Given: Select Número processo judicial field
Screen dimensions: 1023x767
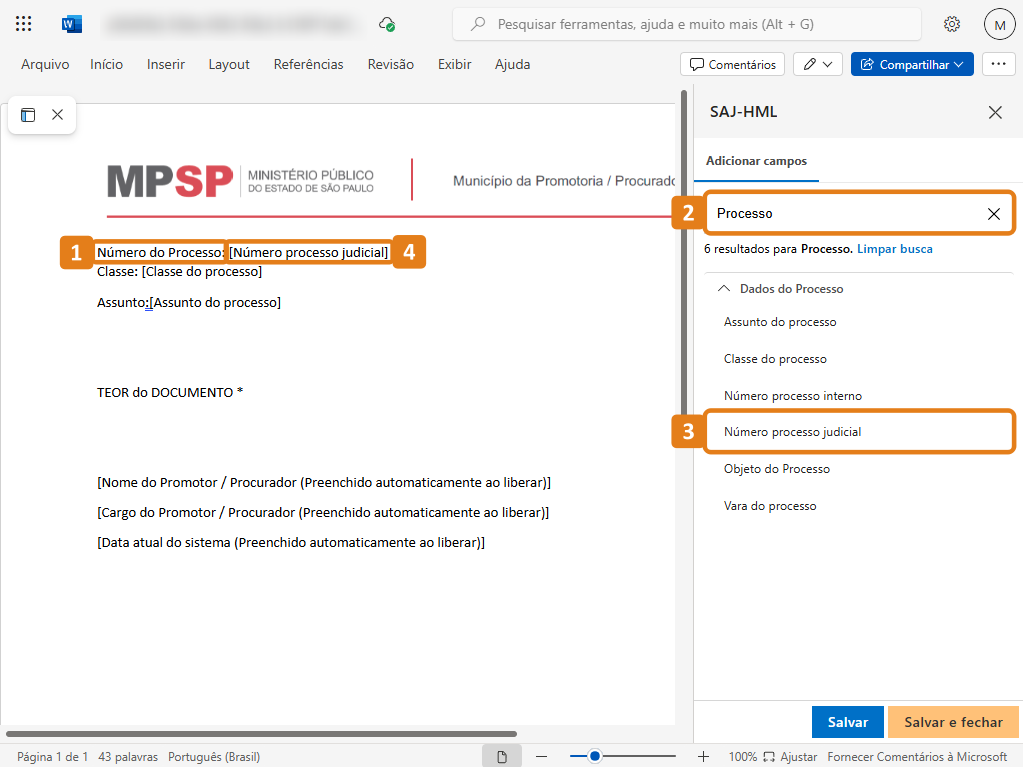Looking at the screenshot, I should [792, 432].
